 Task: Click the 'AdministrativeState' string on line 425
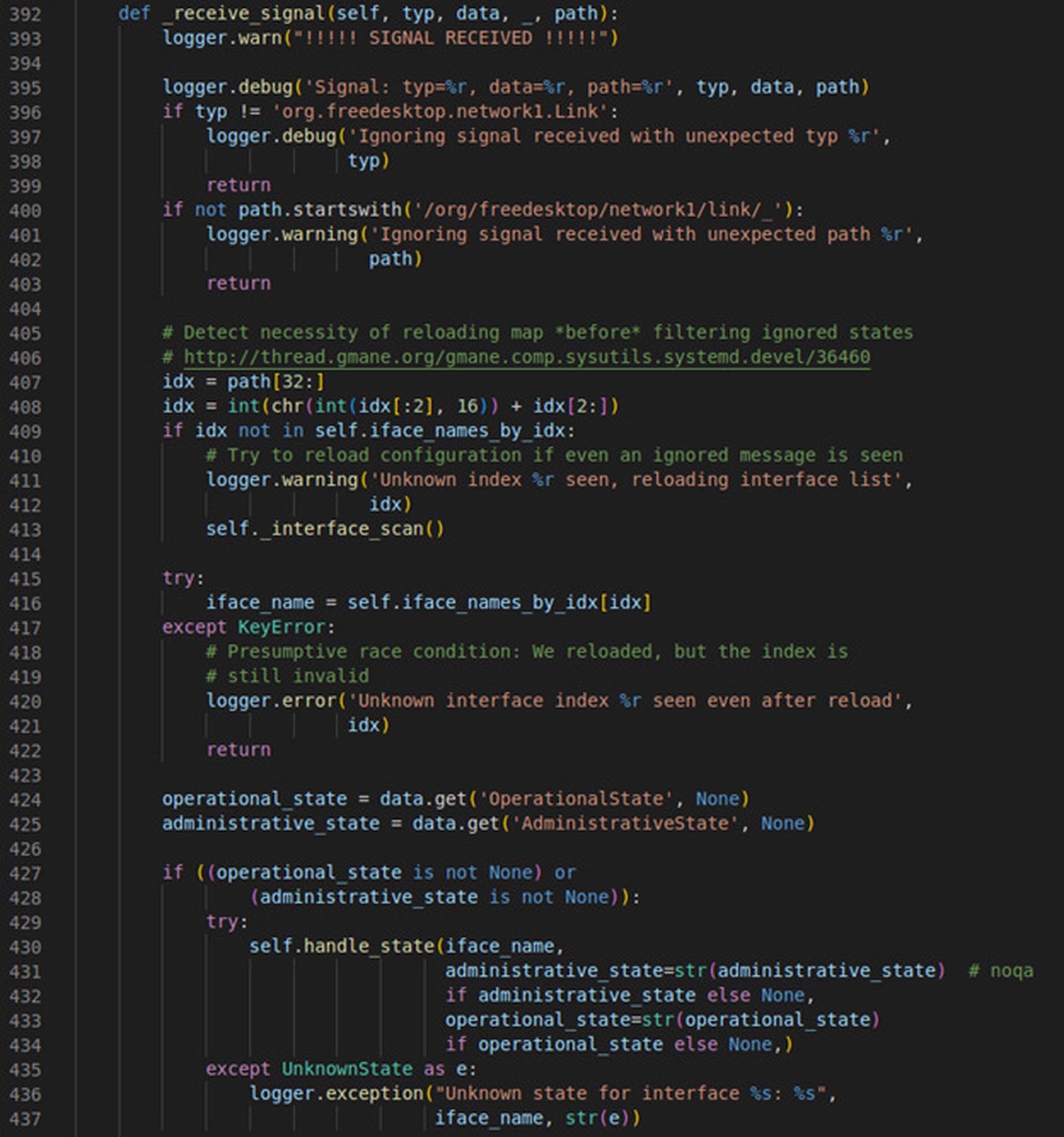coord(624,823)
